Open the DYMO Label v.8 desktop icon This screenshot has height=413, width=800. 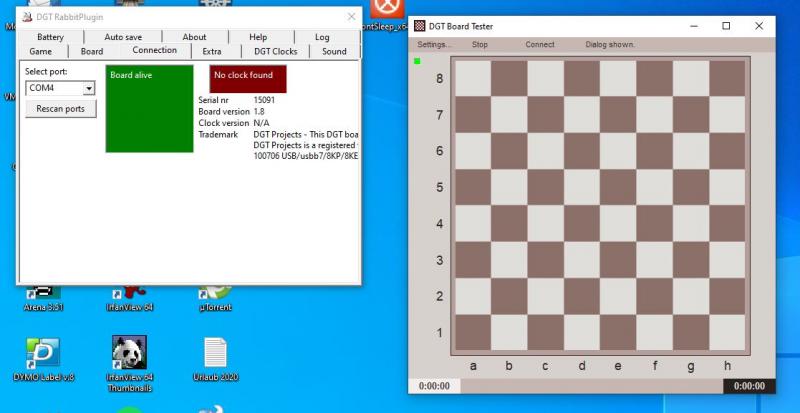(43, 354)
